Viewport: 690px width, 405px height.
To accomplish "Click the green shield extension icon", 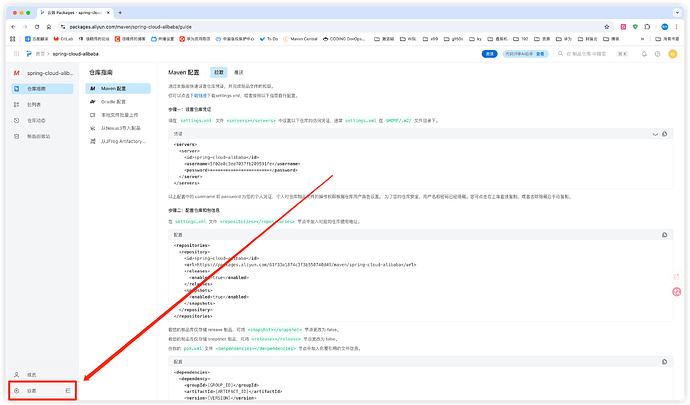I will [x=635, y=27].
